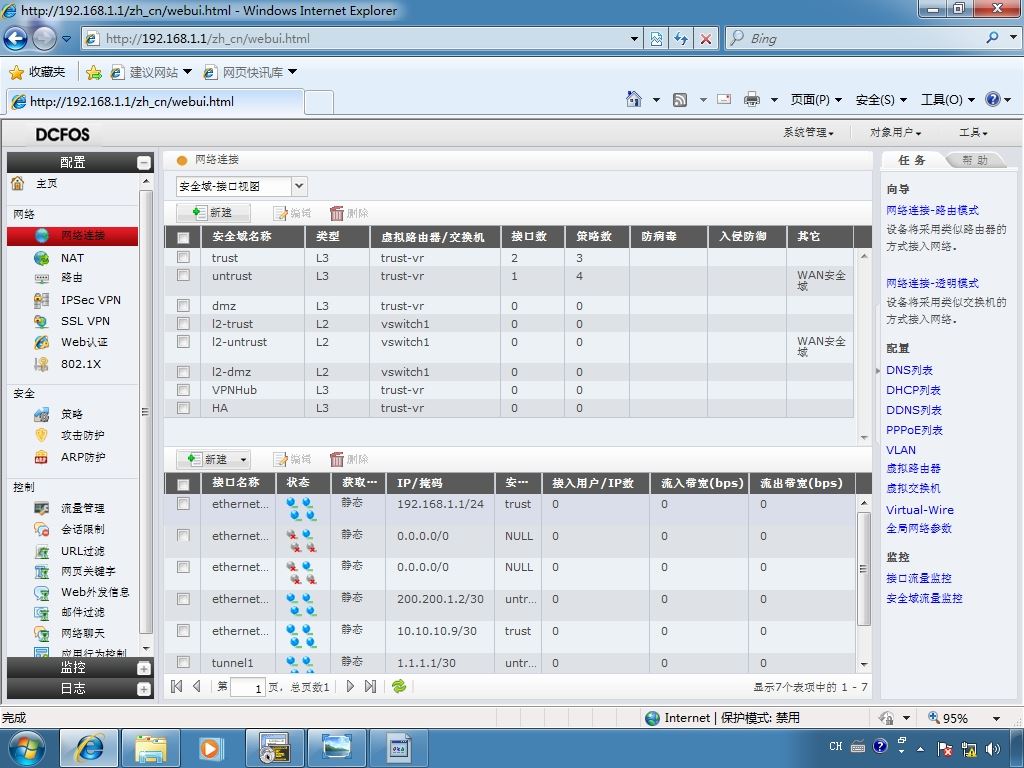
Task: Click the previous page arrow in pagination
Action: pos(197,686)
